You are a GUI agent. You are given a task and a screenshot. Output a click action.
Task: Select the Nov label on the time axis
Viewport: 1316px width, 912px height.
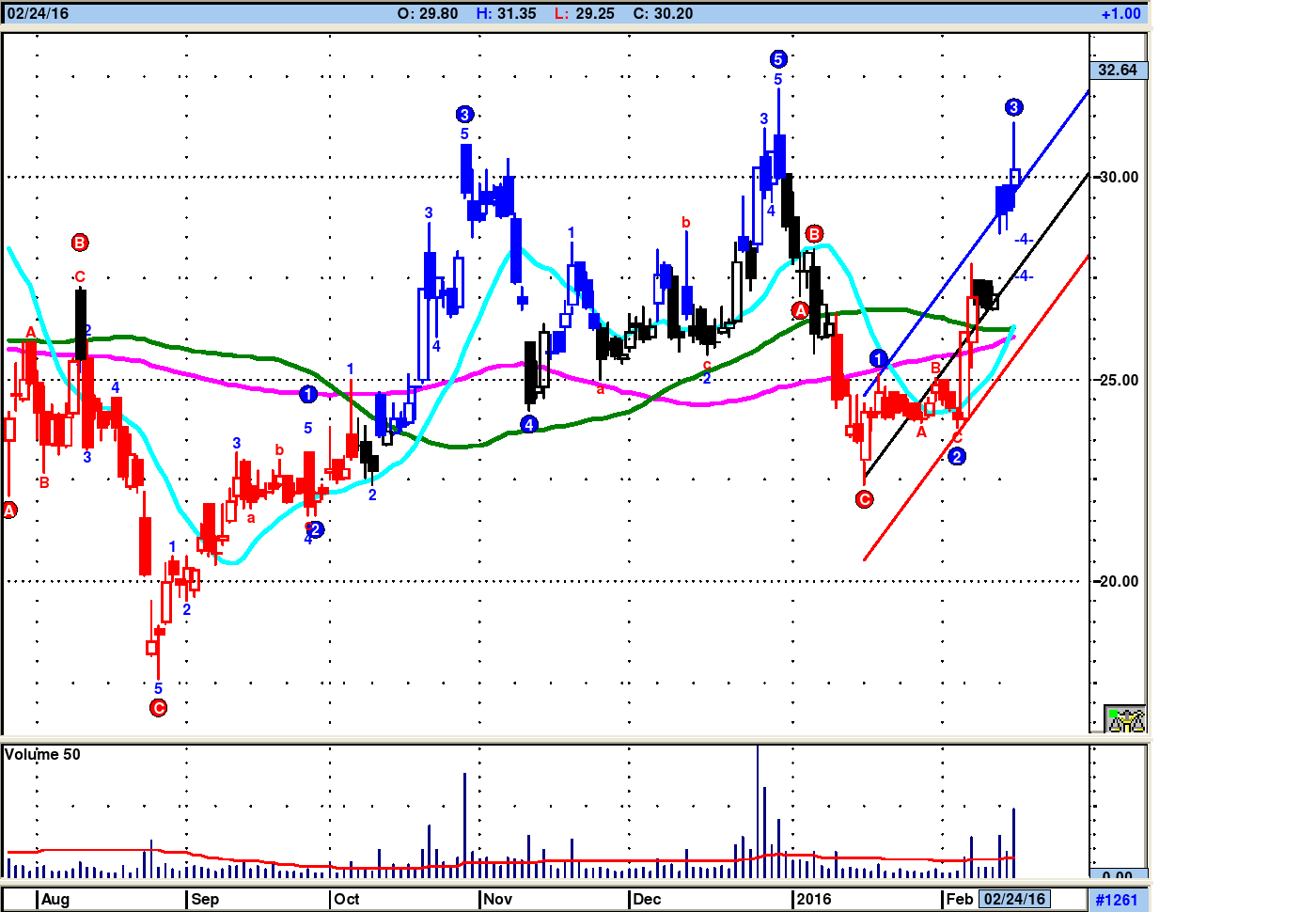tap(497, 899)
